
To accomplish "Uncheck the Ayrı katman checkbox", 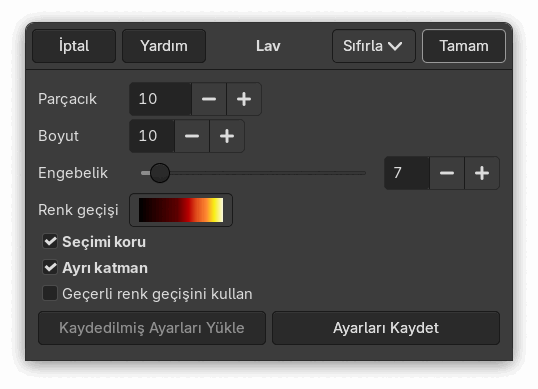I will (x=50, y=268).
